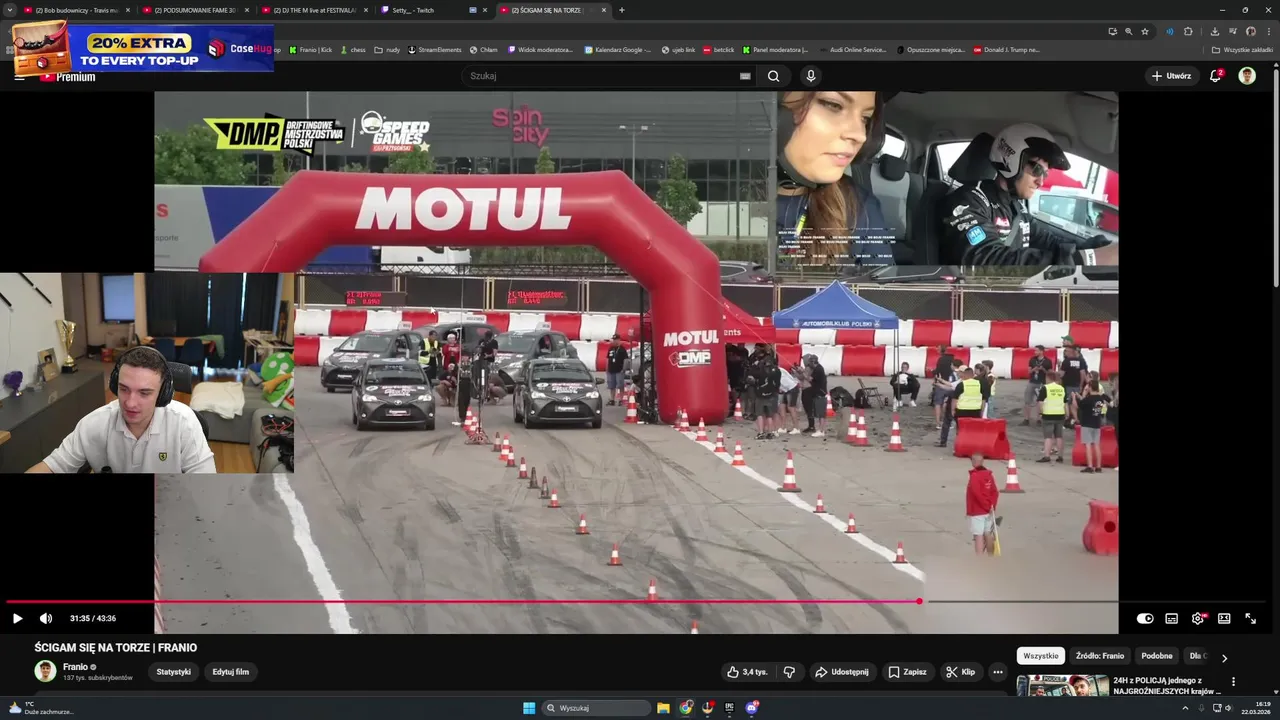Open browser extensions puzzle icon
The image size is (1280, 720).
tap(1188, 31)
